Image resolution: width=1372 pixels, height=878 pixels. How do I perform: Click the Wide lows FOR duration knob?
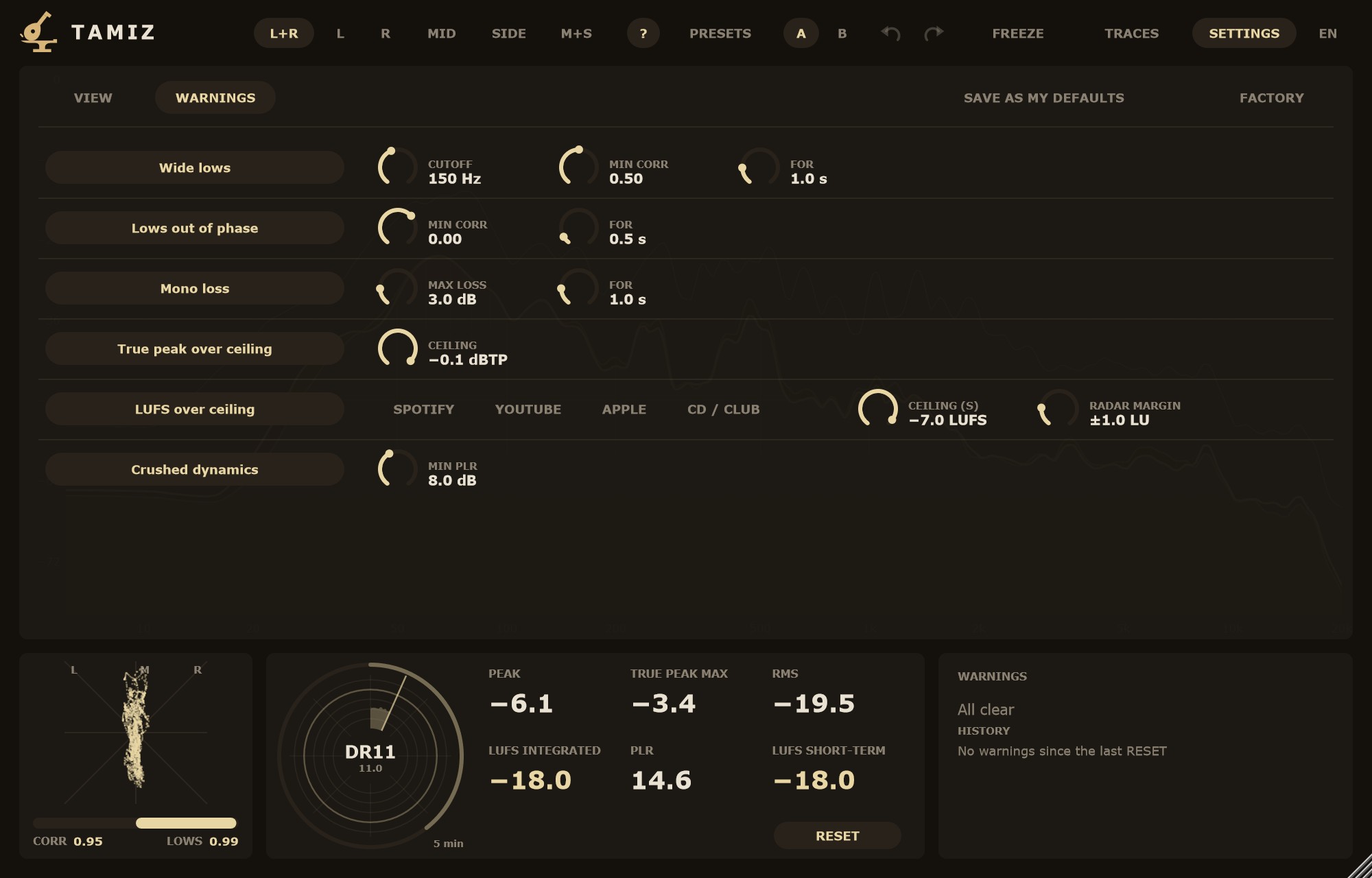(760, 167)
